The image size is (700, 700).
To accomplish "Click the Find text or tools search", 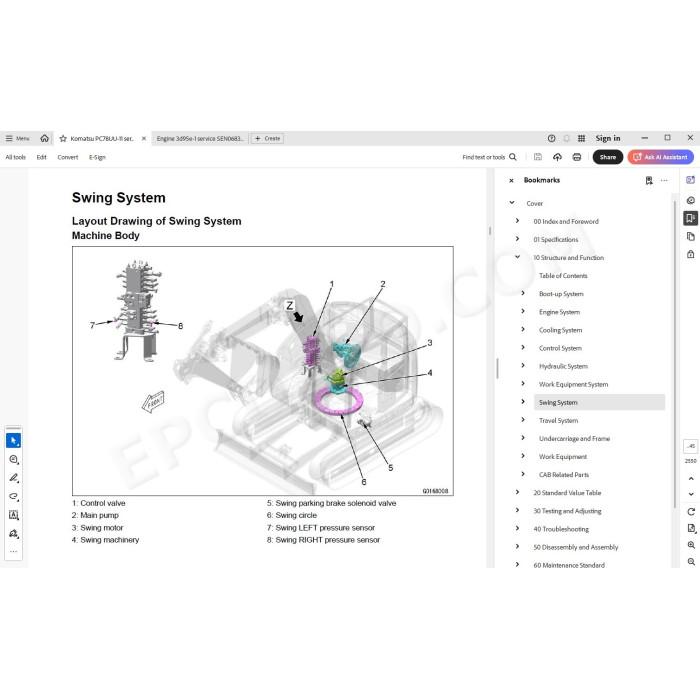I will [489, 157].
